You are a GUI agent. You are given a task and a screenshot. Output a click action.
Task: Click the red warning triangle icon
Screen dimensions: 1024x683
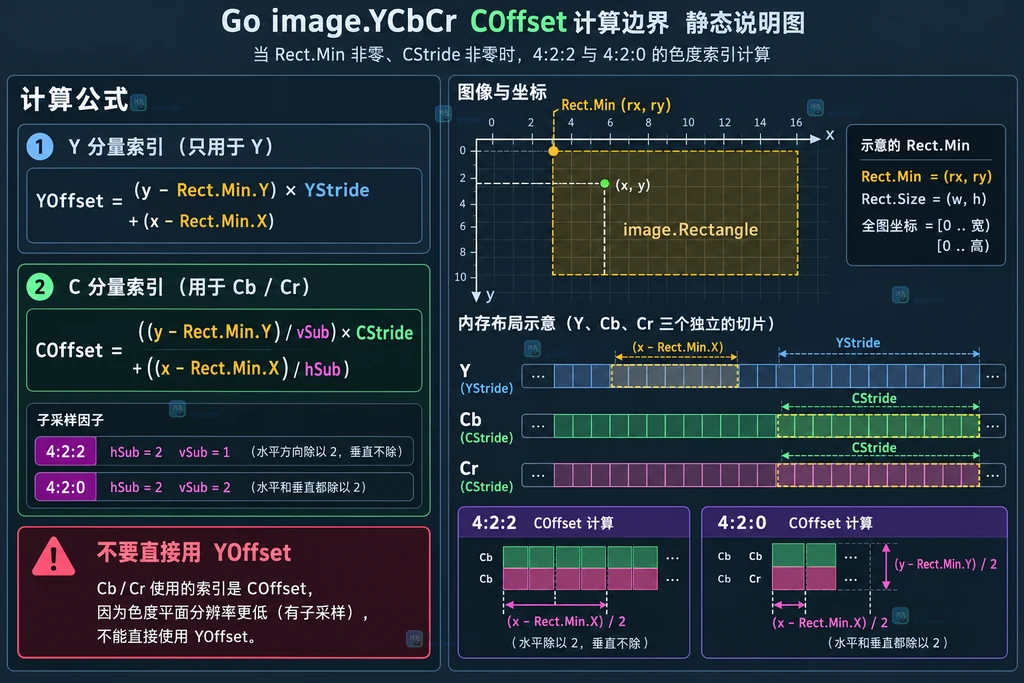point(54,556)
